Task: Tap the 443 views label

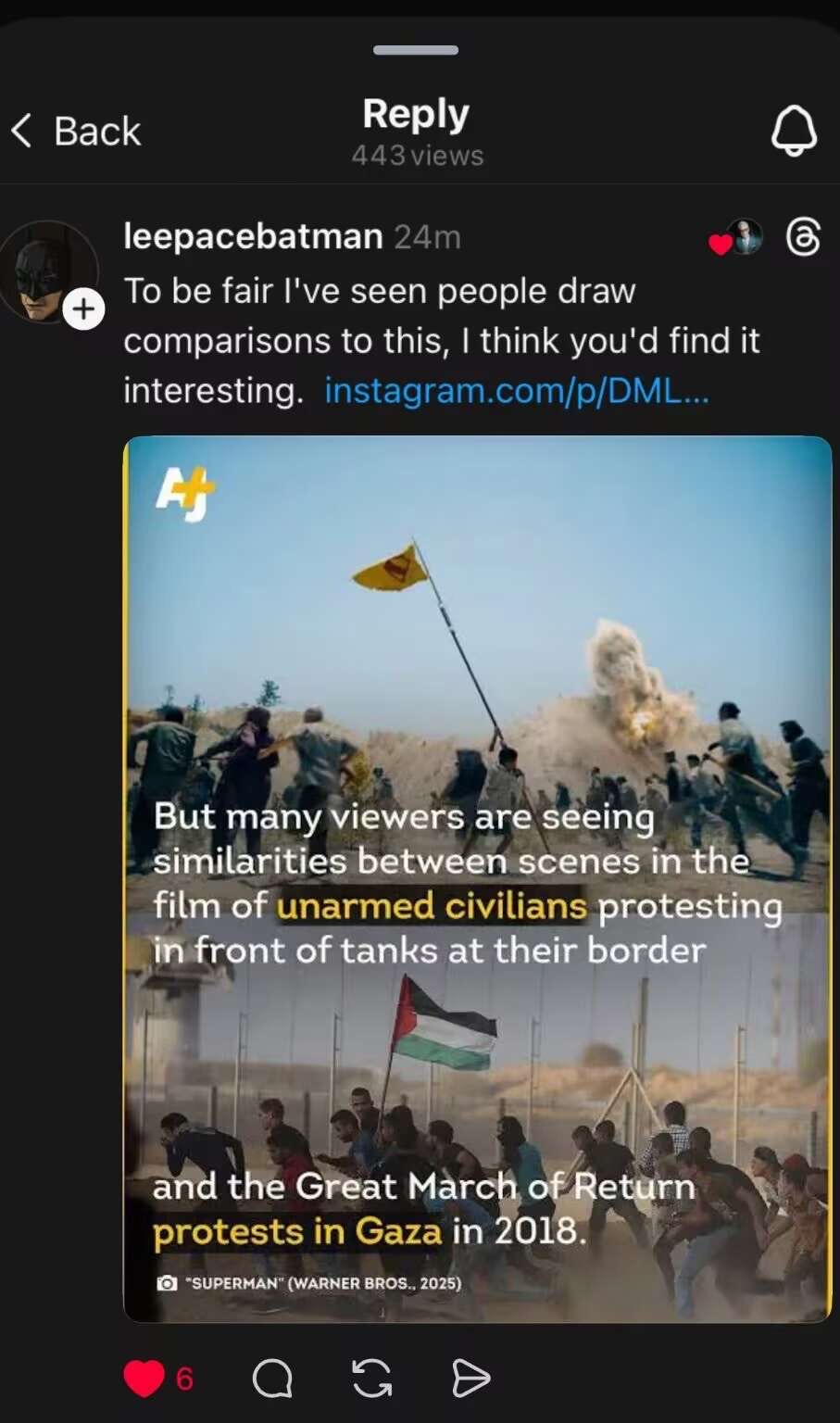Action: [418, 155]
